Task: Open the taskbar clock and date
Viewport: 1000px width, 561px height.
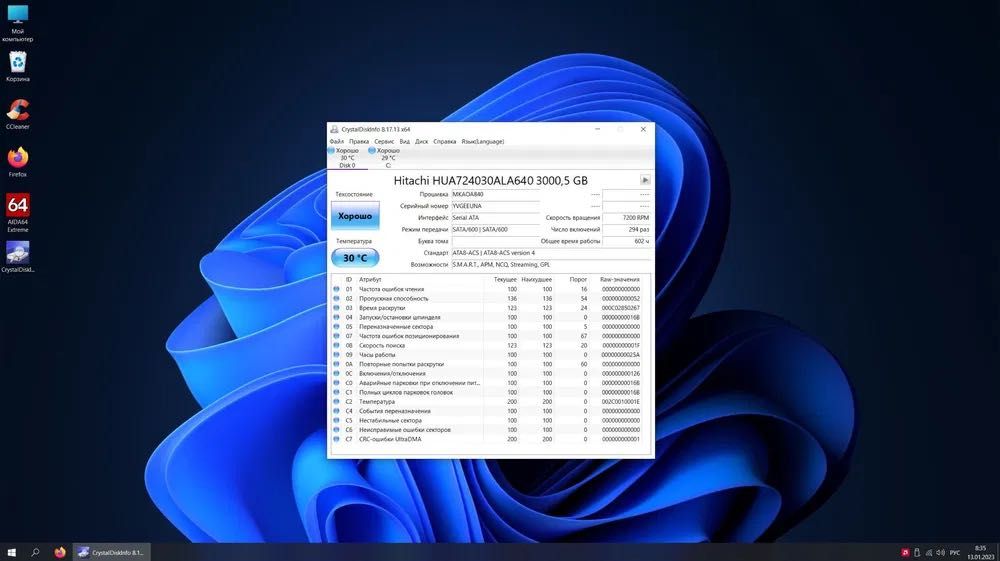Action: coord(980,553)
